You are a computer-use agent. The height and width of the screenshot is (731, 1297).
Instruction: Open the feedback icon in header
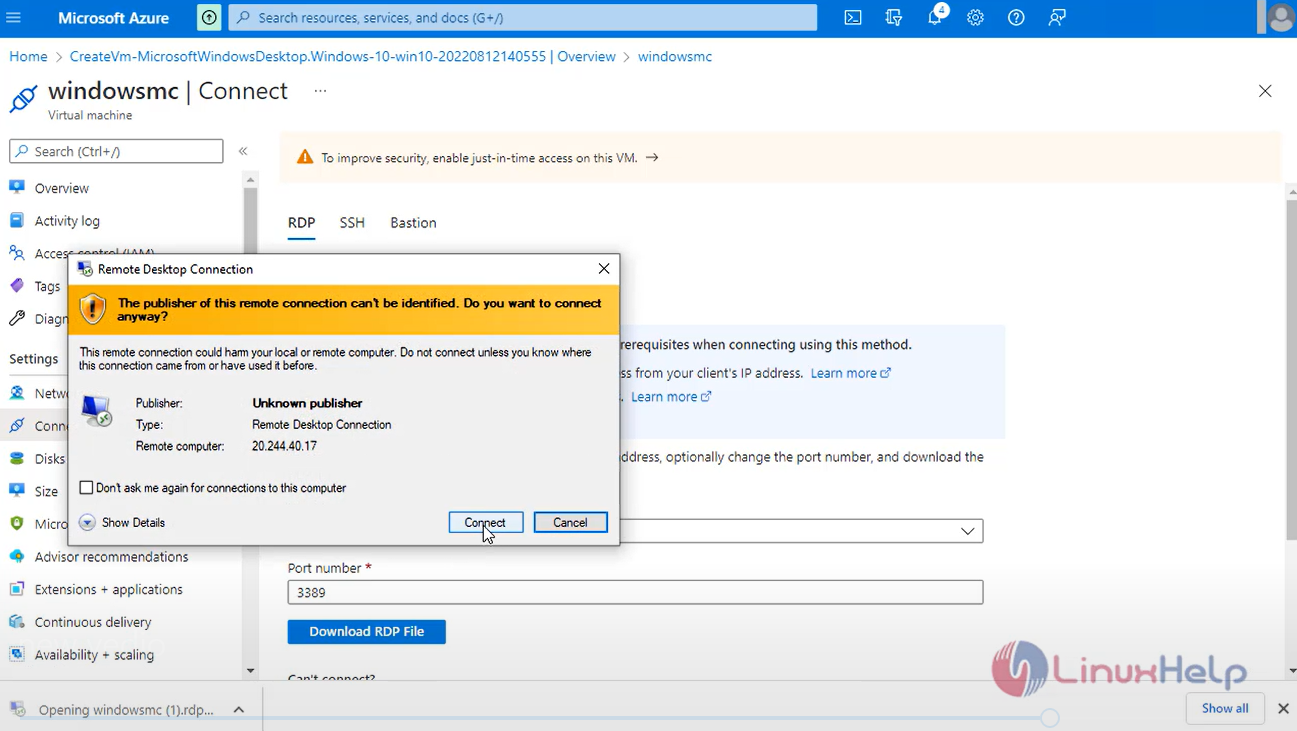(x=1057, y=18)
